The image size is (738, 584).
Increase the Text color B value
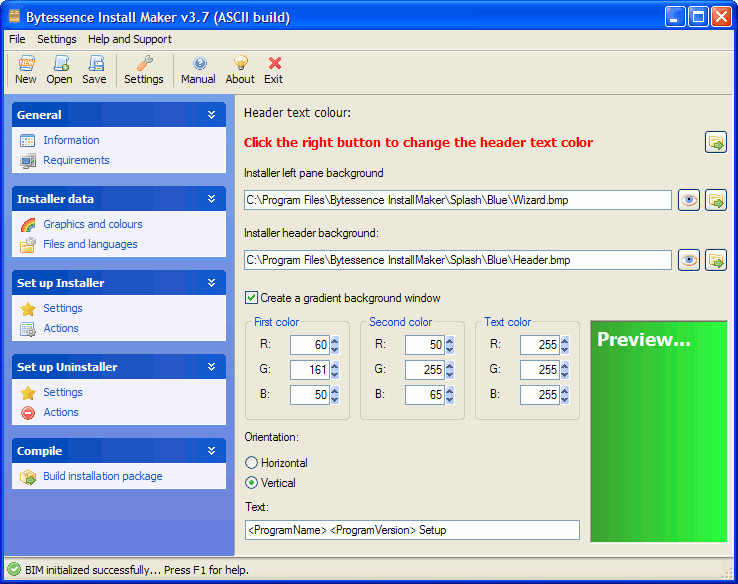[x=564, y=390]
